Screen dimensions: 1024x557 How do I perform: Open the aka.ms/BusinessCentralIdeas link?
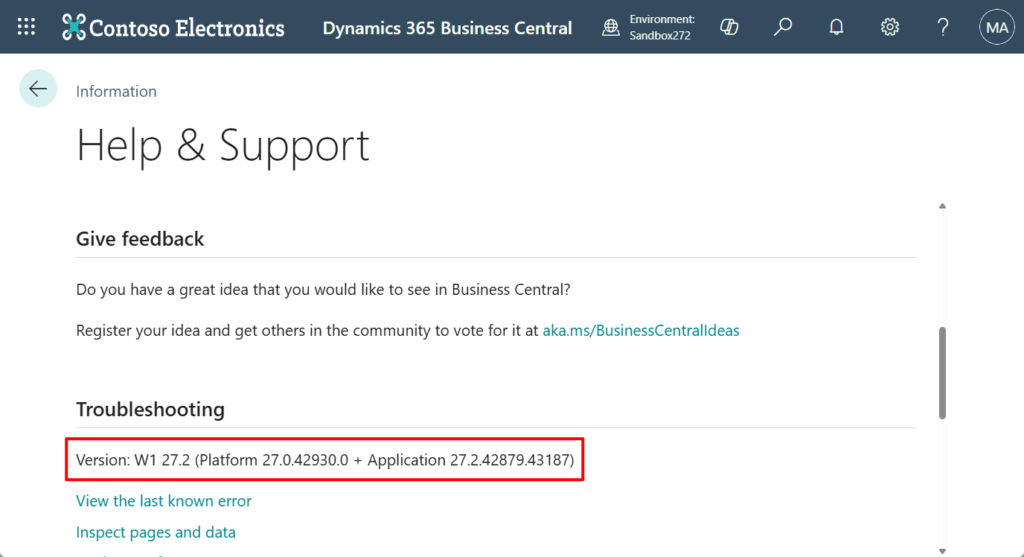pos(640,330)
